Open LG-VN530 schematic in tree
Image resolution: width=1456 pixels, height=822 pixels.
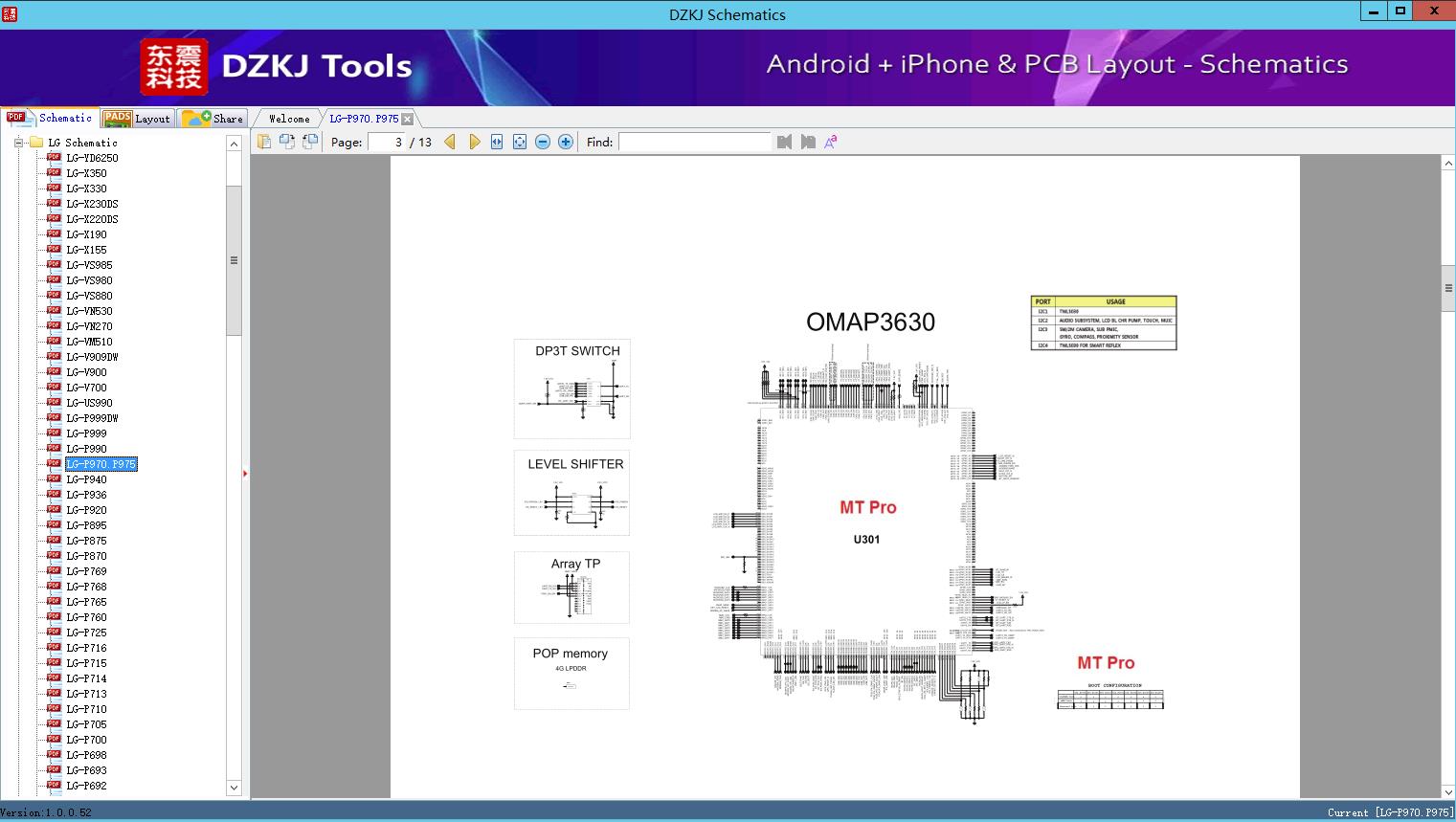click(89, 311)
